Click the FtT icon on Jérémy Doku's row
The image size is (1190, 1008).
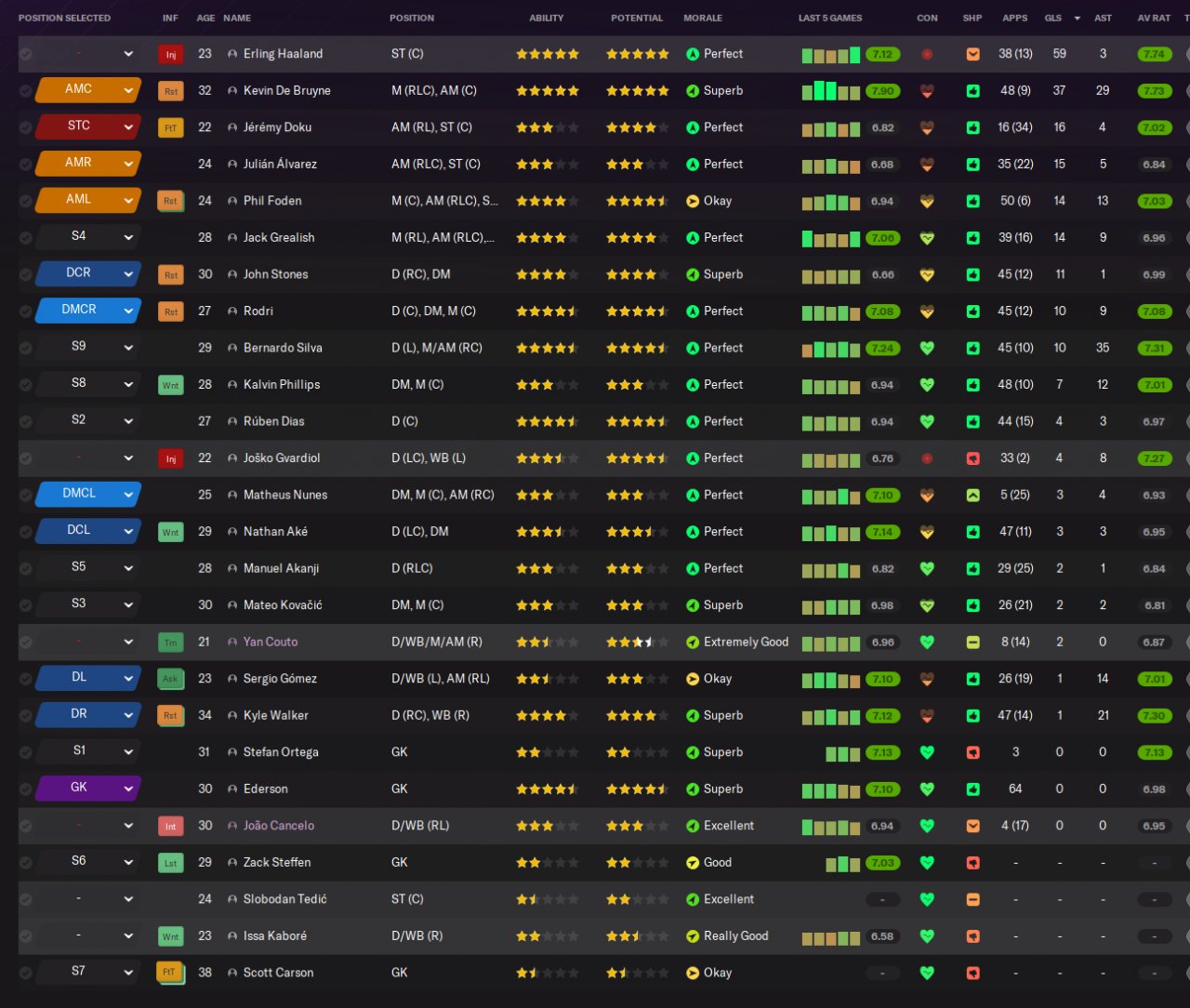[171, 128]
